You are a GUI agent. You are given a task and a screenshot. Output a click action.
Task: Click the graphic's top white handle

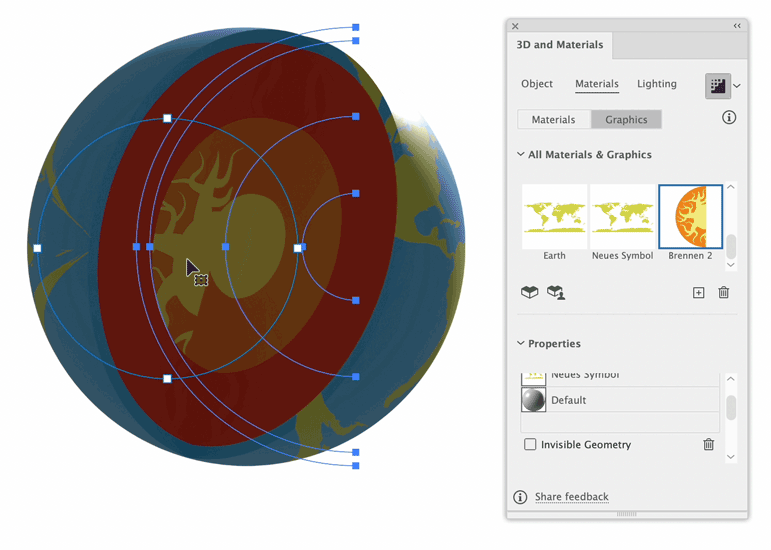[167, 118]
